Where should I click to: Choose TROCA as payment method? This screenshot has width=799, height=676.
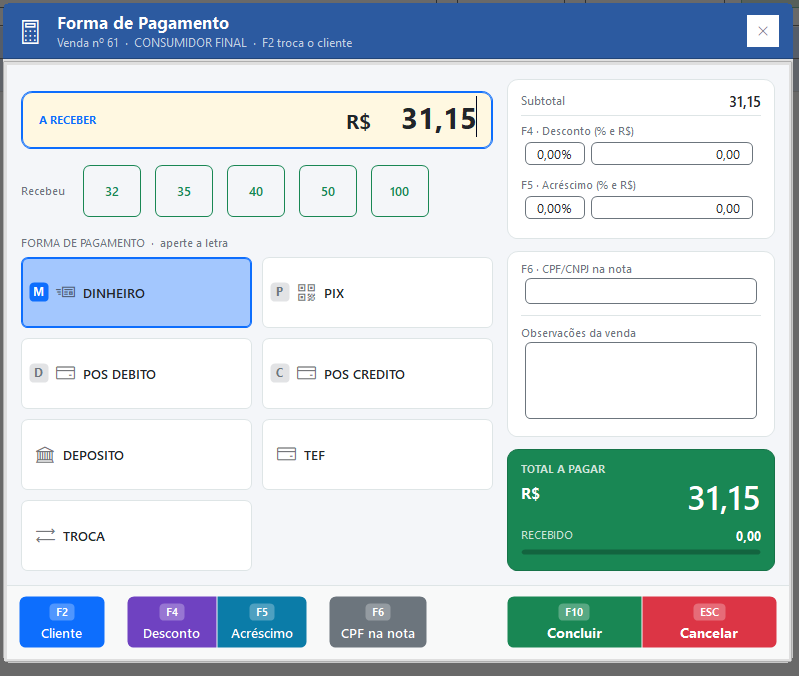[136, 535]
